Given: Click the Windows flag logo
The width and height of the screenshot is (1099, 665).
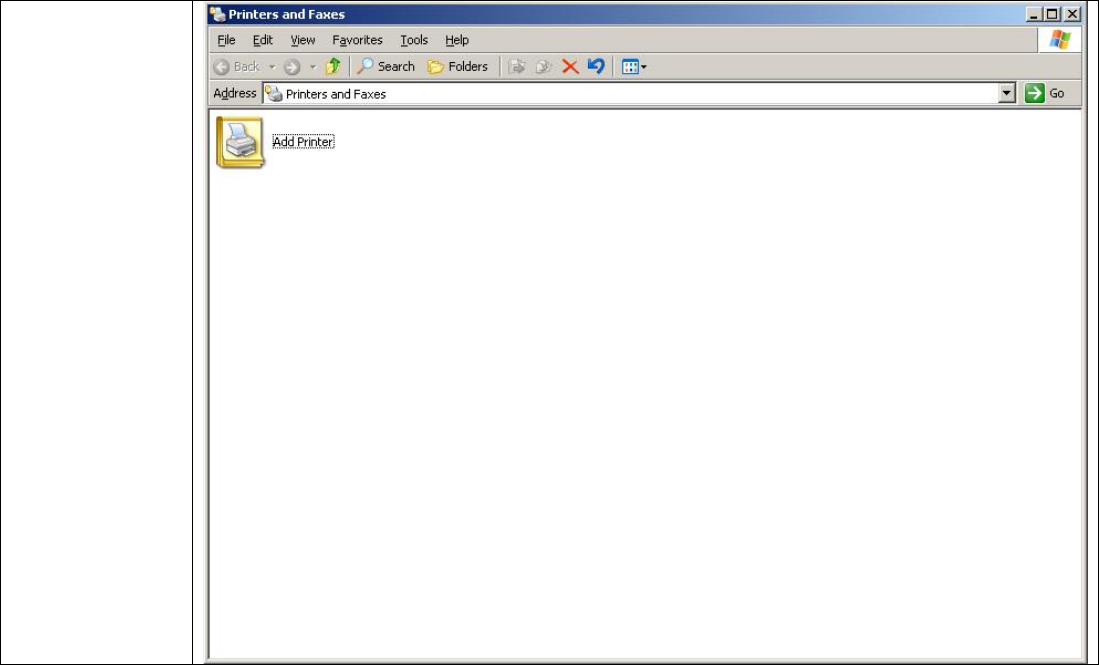Looking at the screenshot, I should (x=1060, y=40).
